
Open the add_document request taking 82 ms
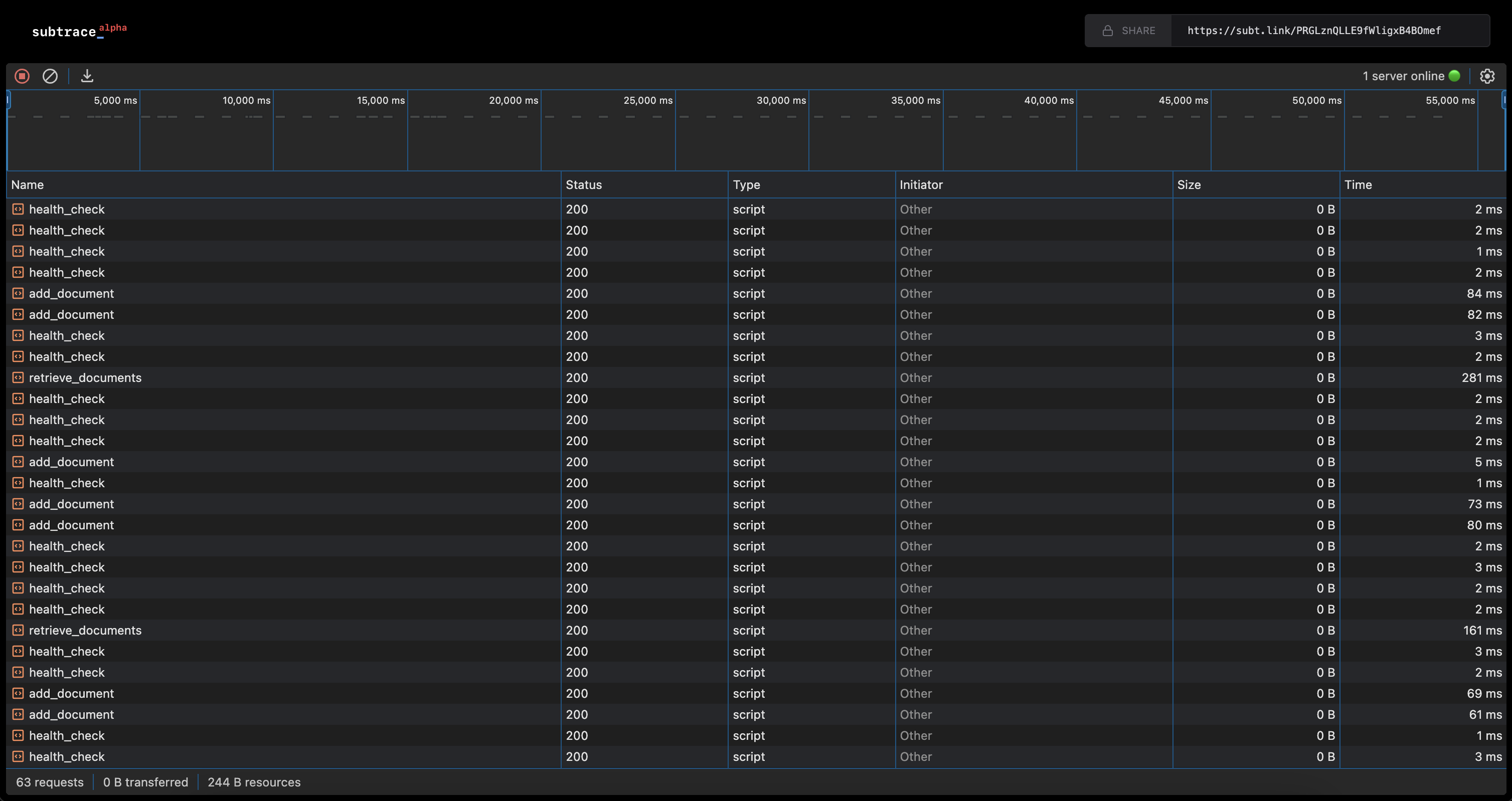coord(756,314)
